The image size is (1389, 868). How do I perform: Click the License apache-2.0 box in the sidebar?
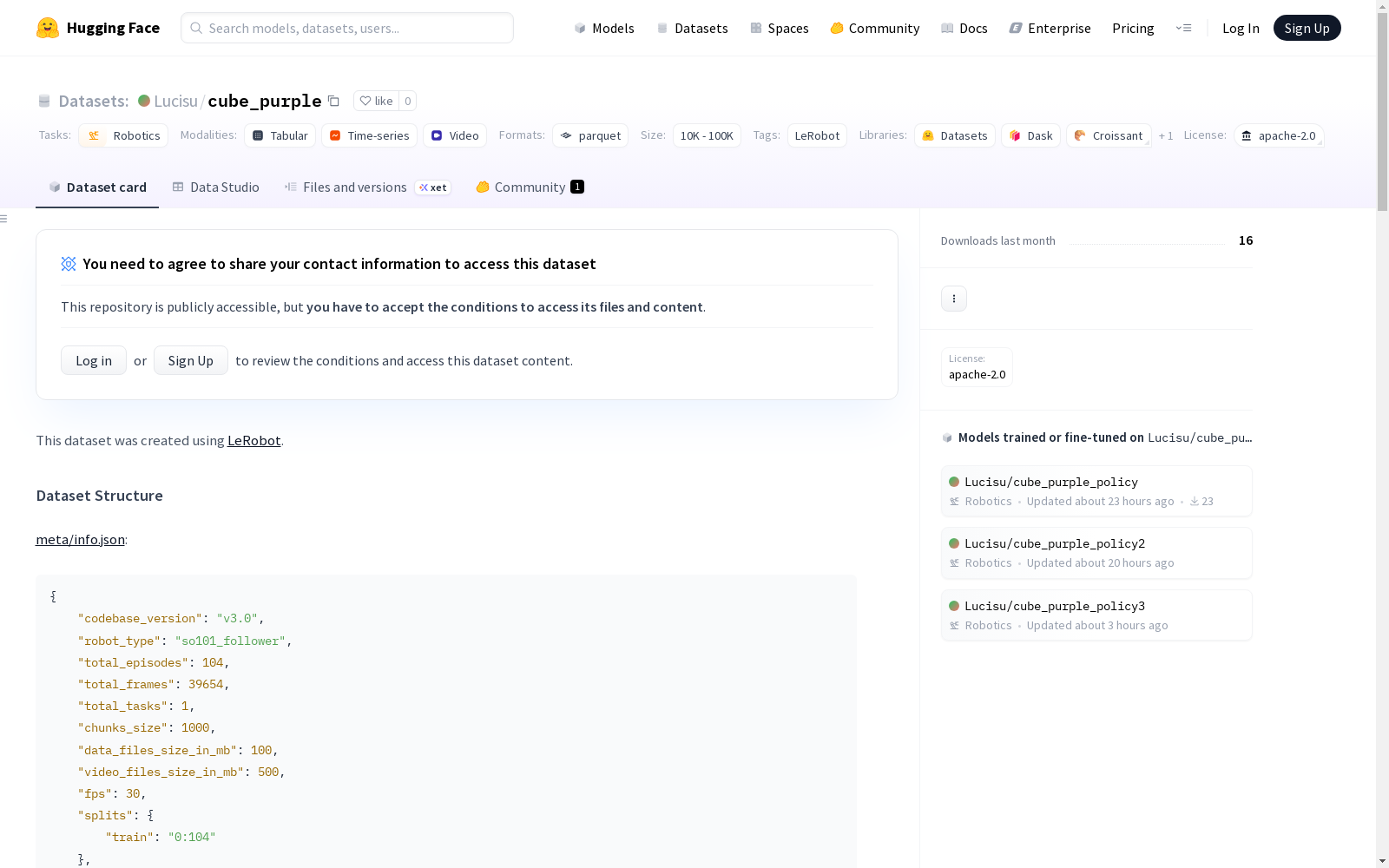click(977, 367)
